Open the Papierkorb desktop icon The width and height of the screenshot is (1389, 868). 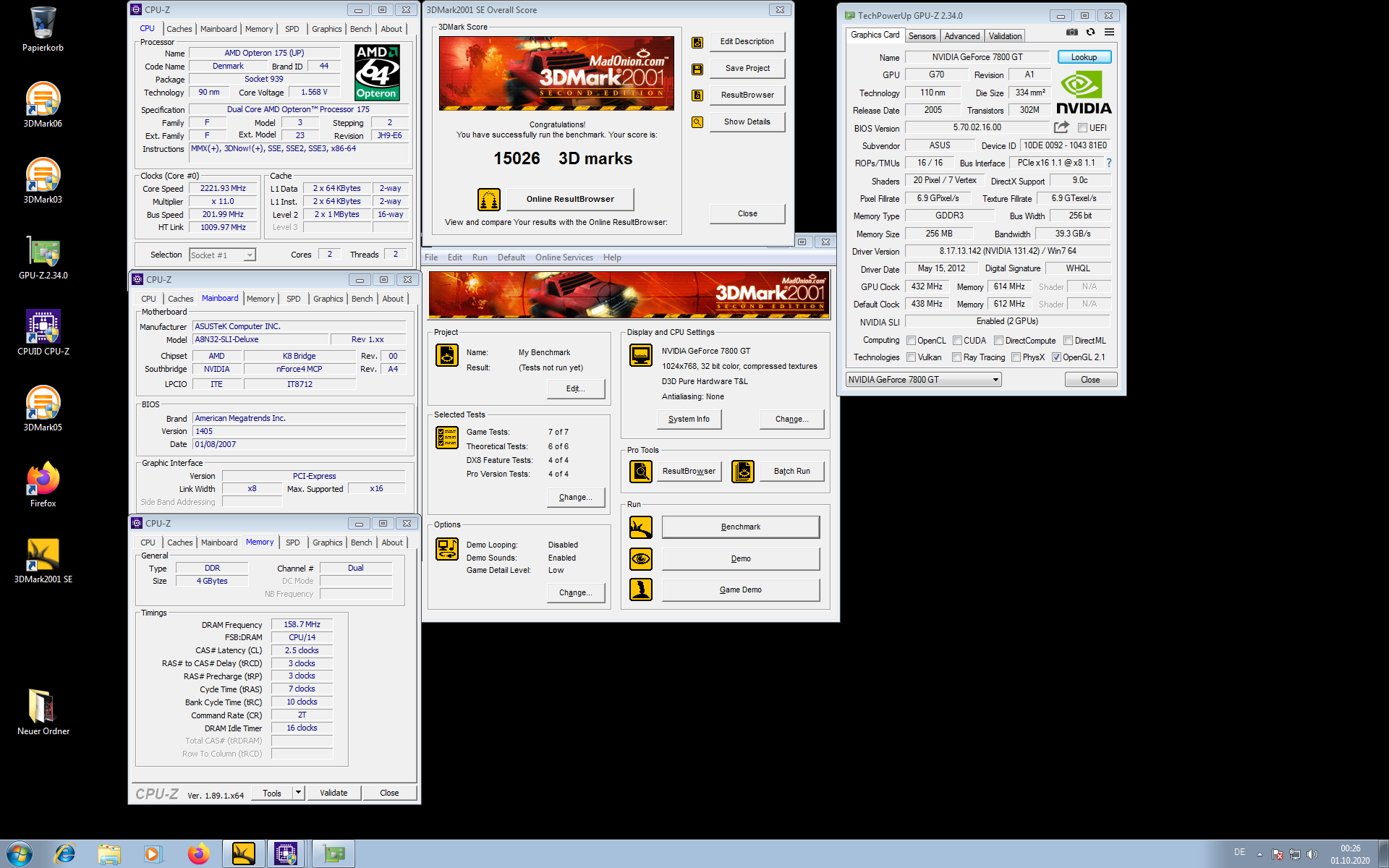(43, 29)
